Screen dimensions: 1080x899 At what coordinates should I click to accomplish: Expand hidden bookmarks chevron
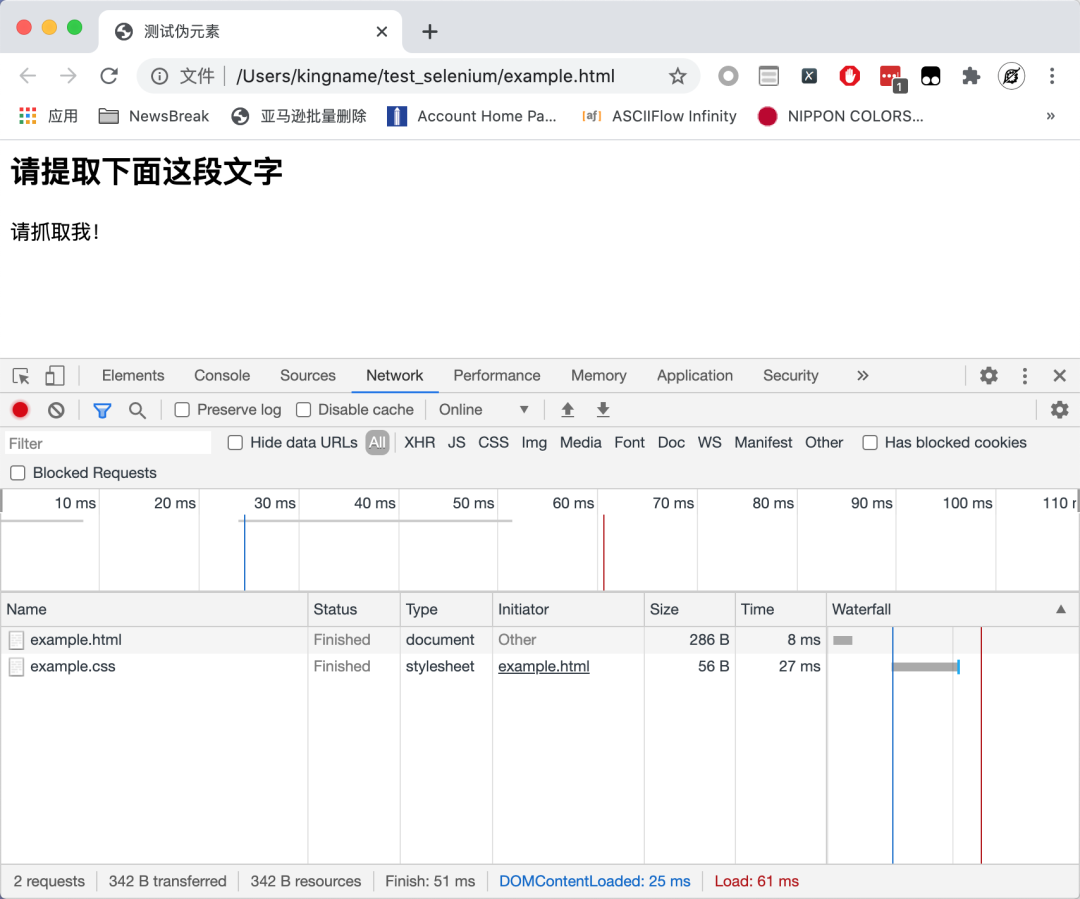coord(1050,116)
